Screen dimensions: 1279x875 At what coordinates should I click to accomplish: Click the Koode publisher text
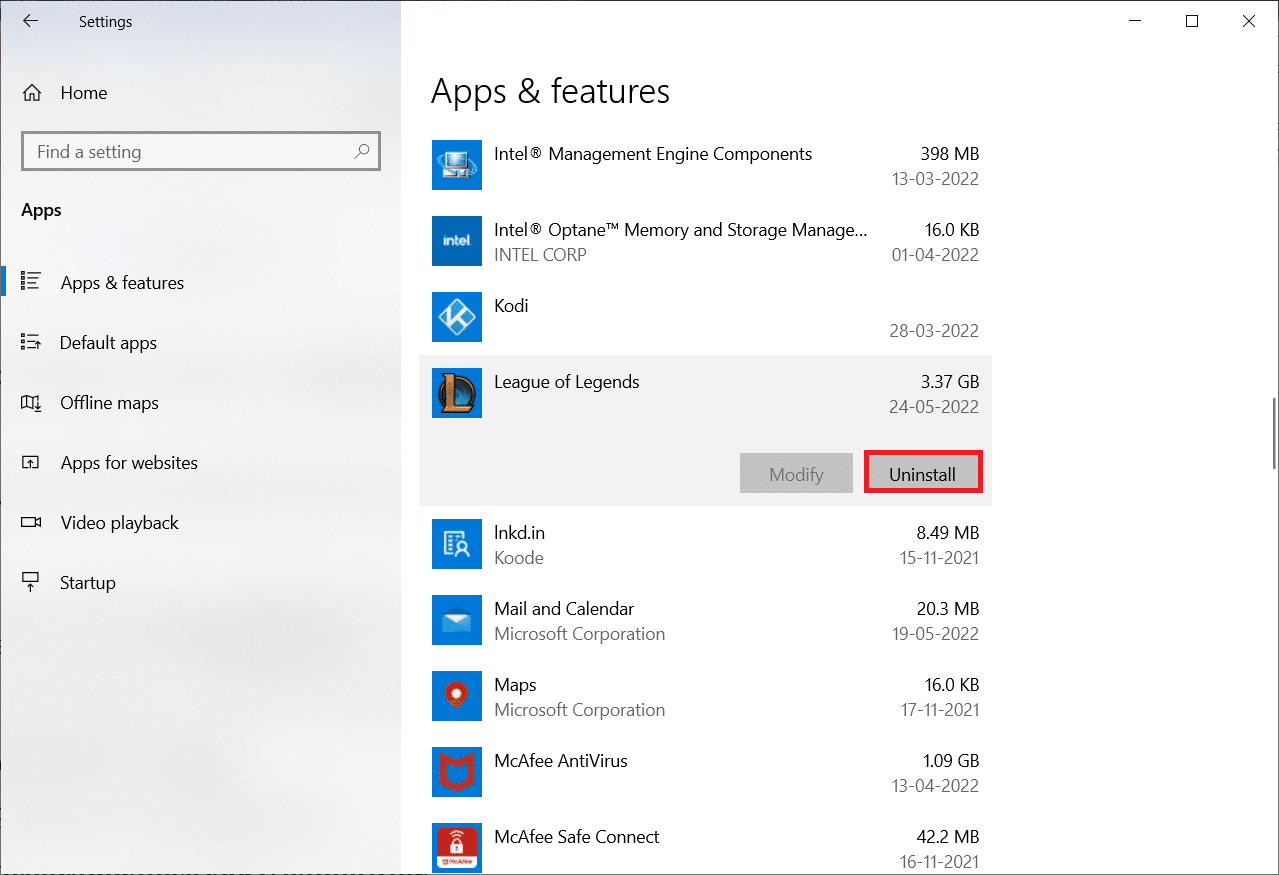click(x=519, y=558)
